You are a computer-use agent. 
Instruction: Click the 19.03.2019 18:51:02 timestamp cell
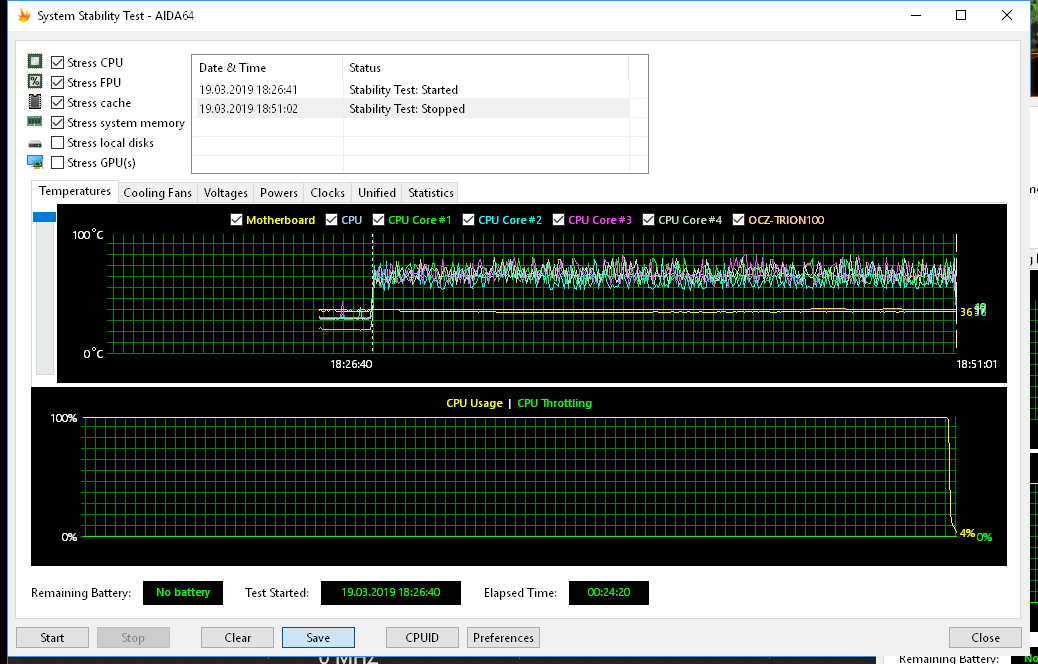pos(248,109)
